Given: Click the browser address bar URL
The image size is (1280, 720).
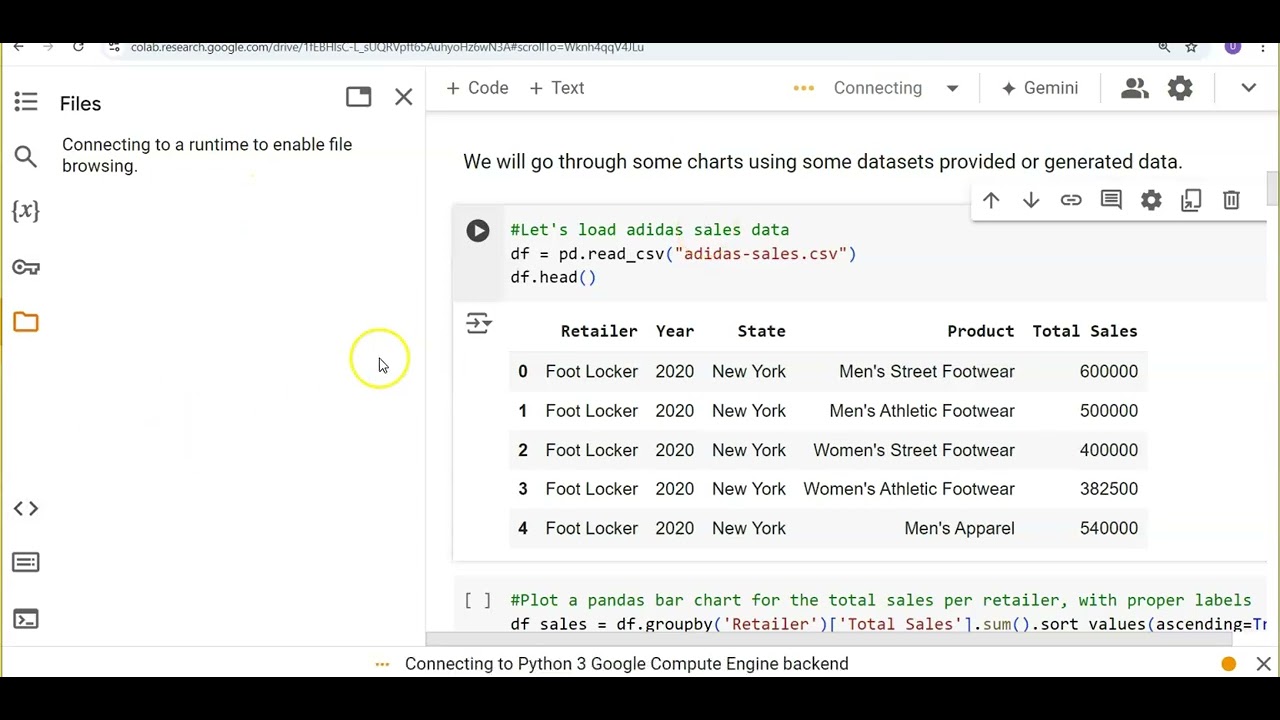Looking at the screenshot, I should [387, 47].
